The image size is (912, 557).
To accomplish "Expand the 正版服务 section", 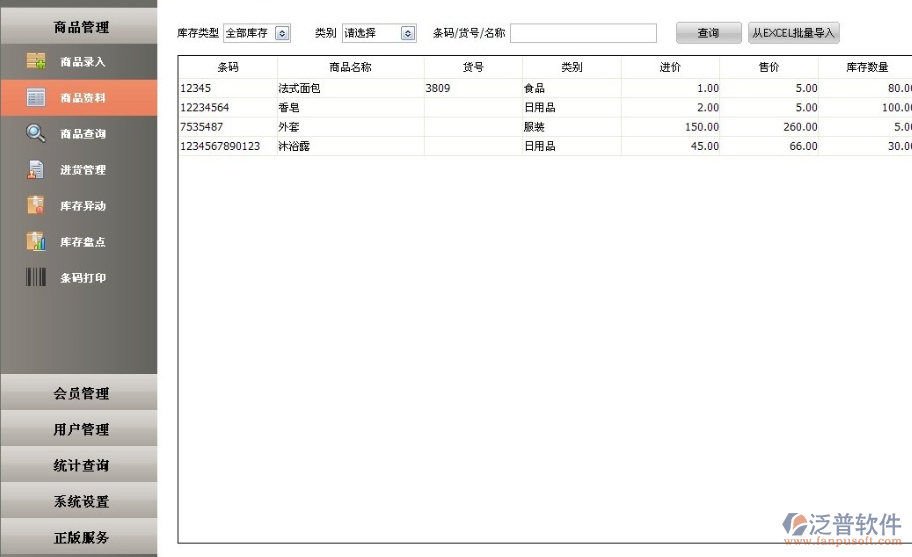I will click(79, 537).
